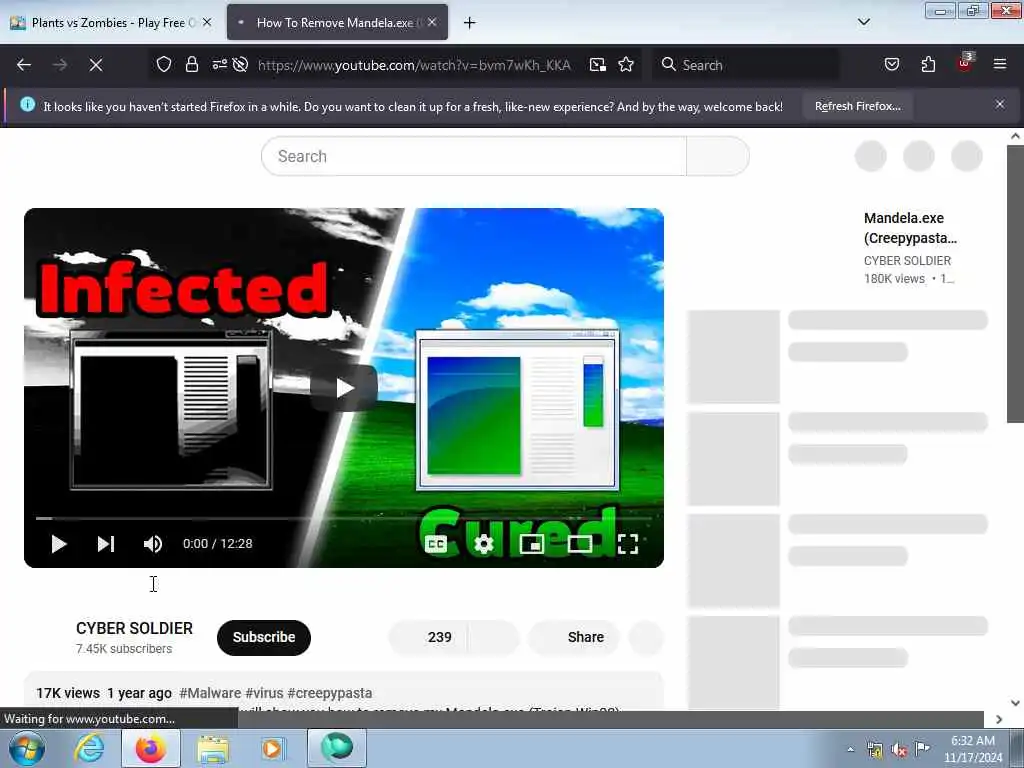This screenshot has height=768, width=1024.
Task: Open the tracking protection shield icon
Action: pyautogui.click(x=164, y=64)
